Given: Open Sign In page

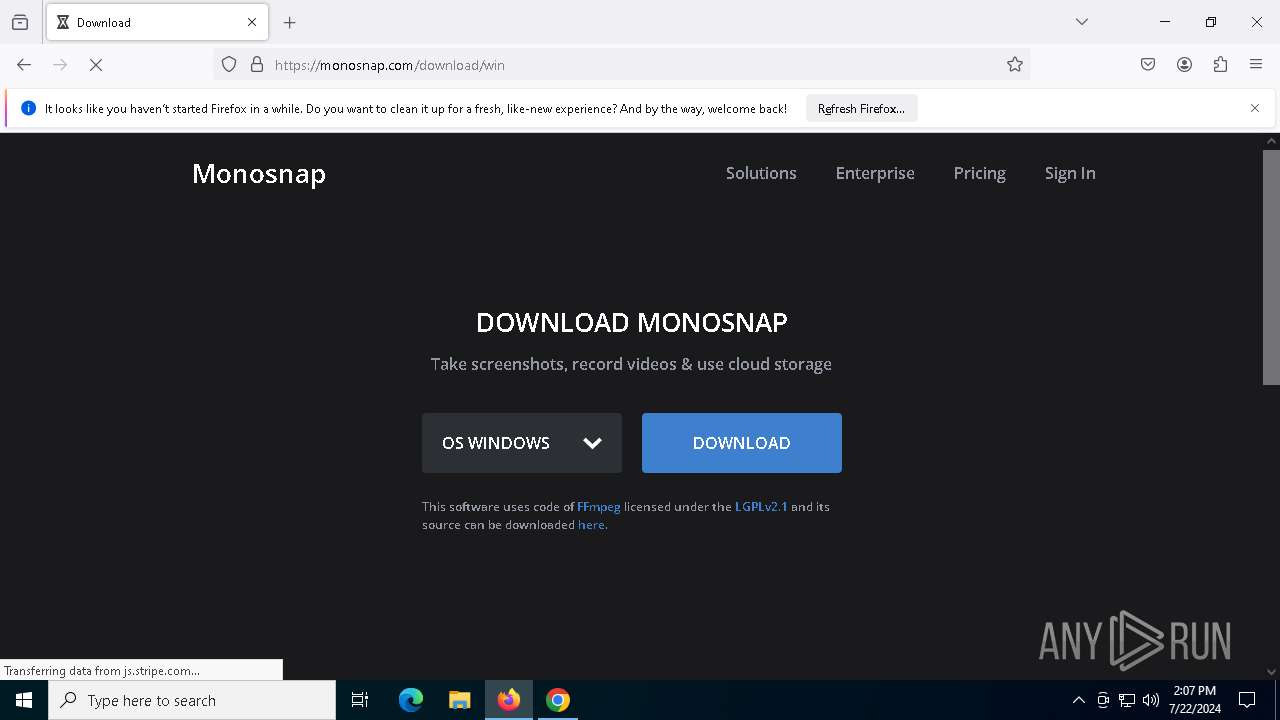Looking at the screenshot, I should (1070, 173).
